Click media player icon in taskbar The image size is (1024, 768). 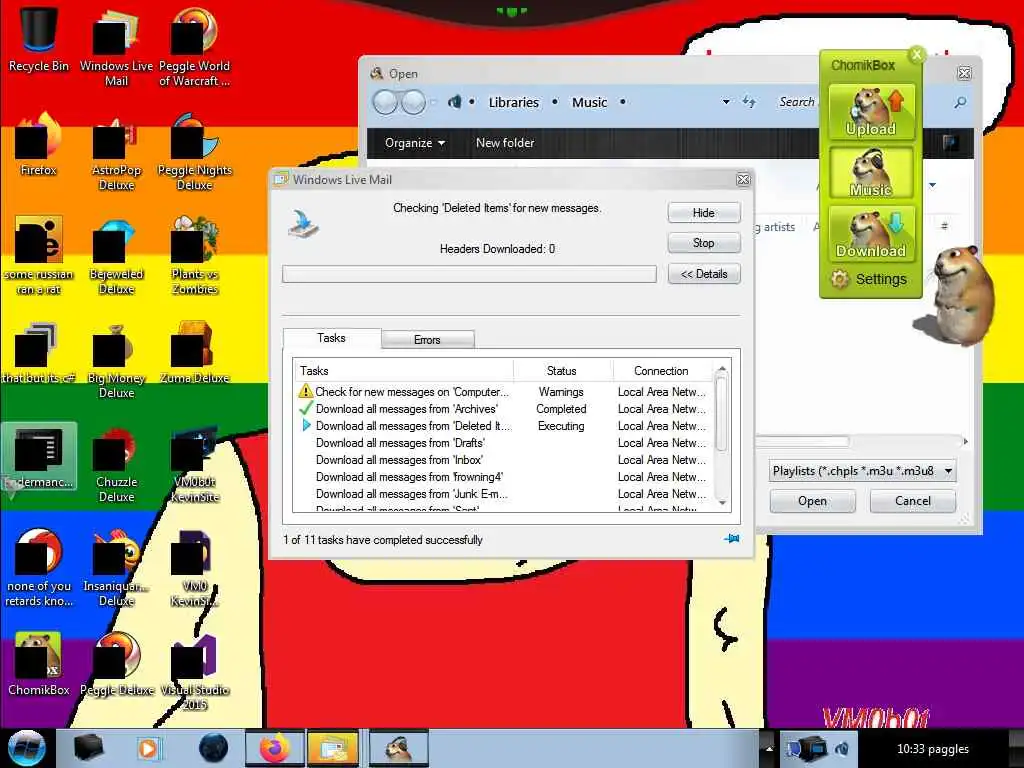pos(148,748)
